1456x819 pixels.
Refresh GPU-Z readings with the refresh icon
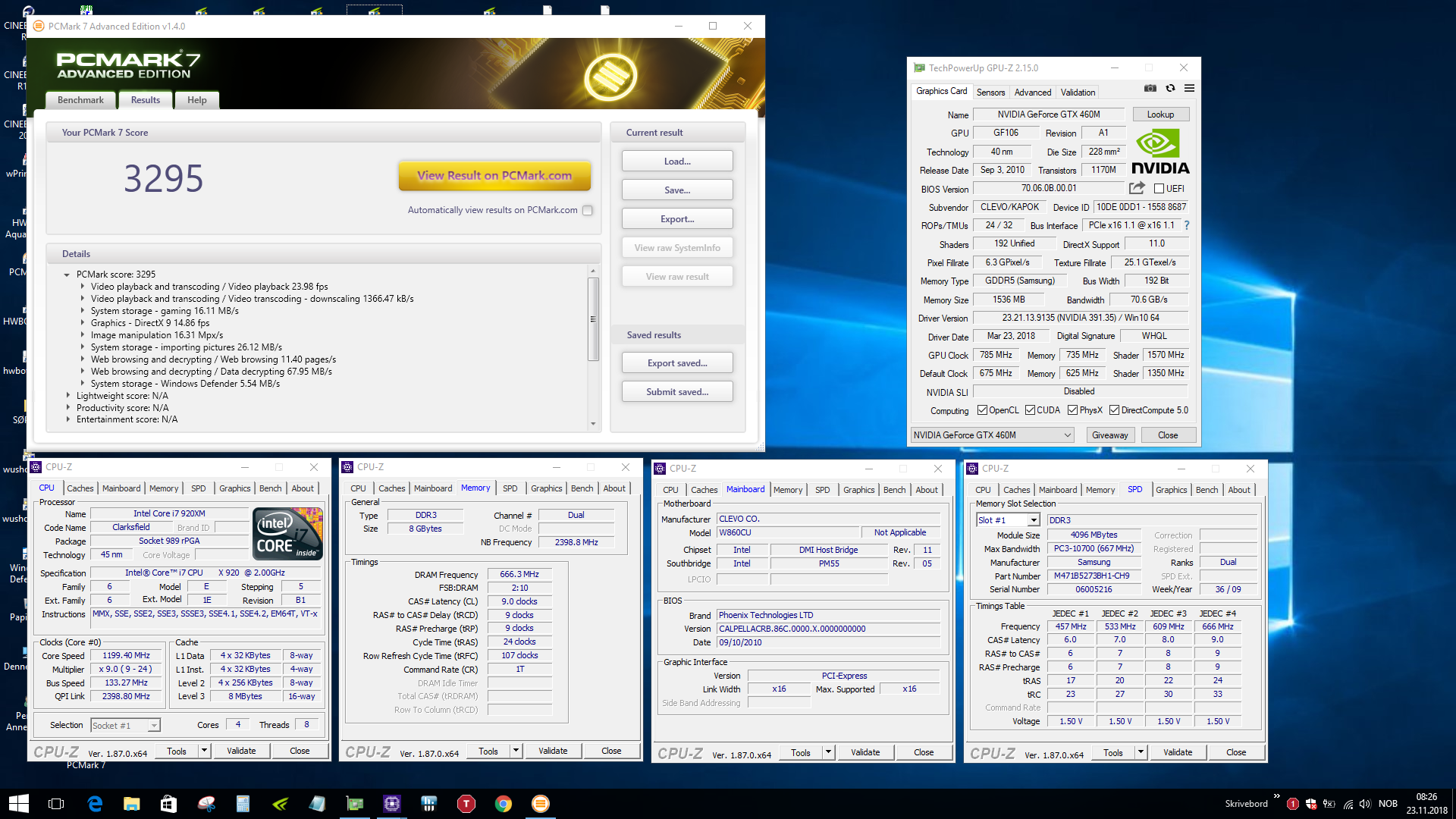pos(1170,89)
